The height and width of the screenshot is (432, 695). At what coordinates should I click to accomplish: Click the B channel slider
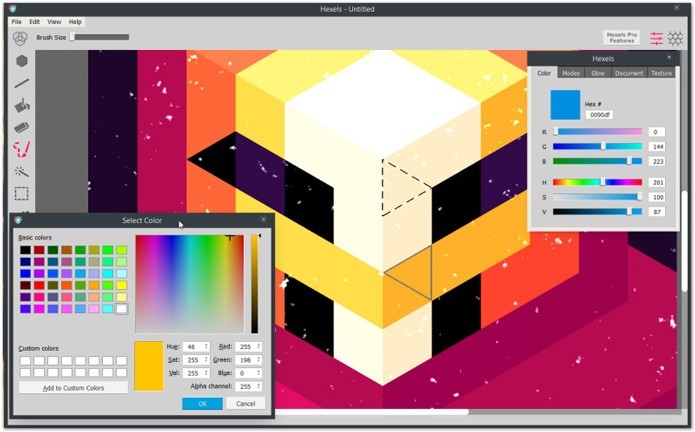click(597, 161)
